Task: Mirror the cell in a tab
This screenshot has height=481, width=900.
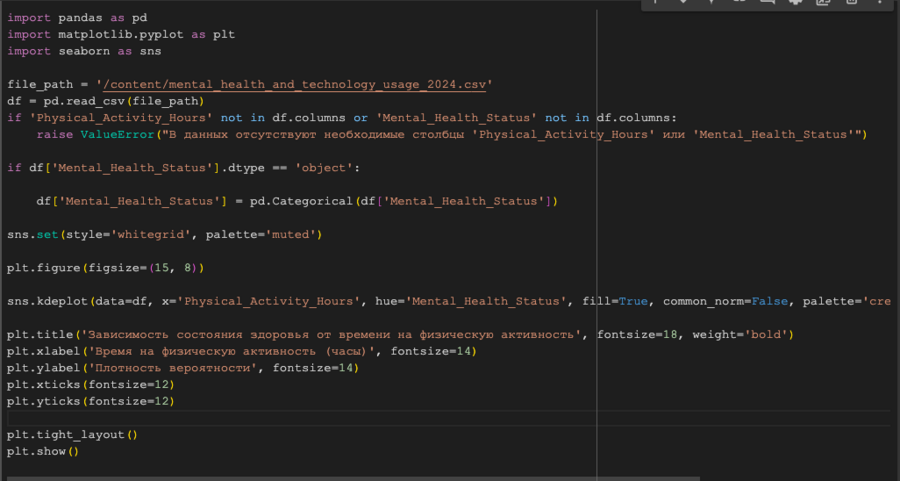Action: click(823, 3)
